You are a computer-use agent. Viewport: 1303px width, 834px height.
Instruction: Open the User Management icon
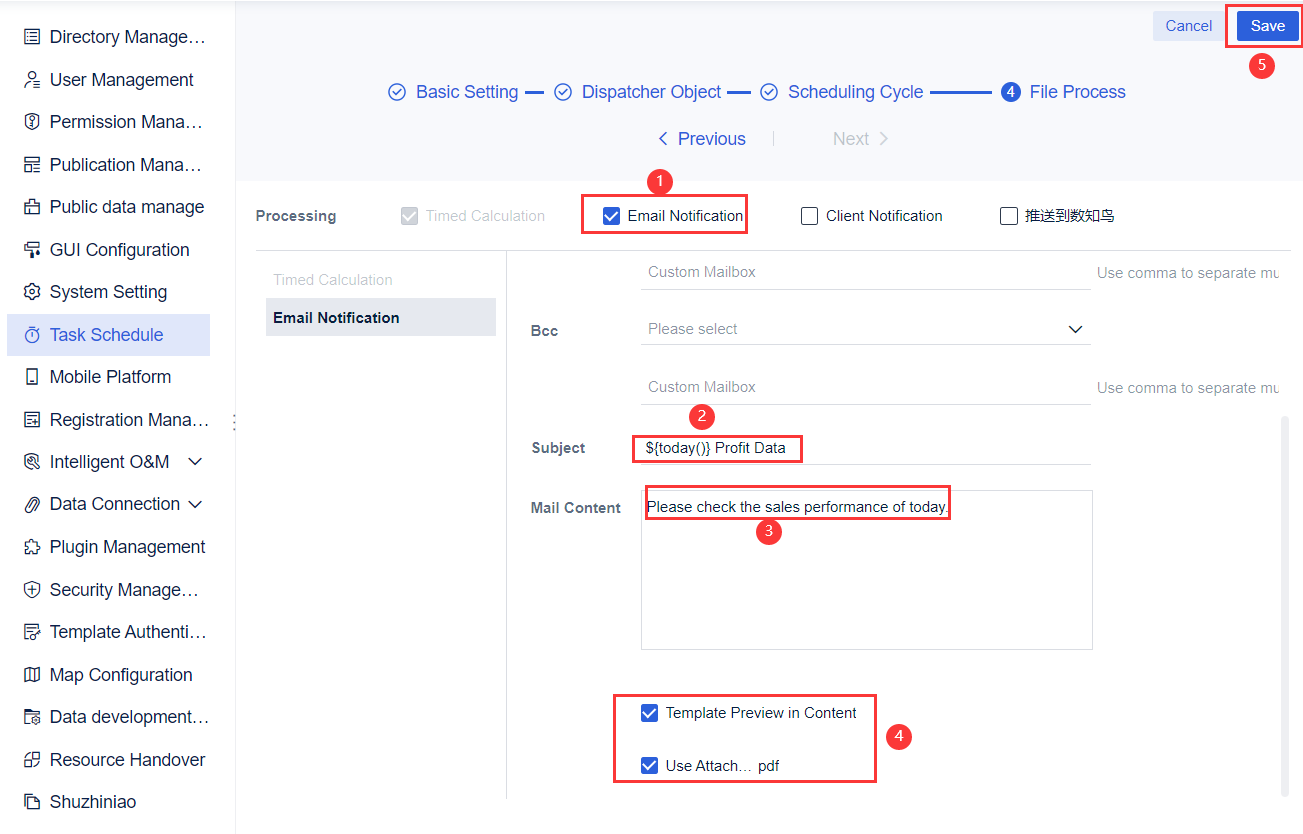point(31,79)
